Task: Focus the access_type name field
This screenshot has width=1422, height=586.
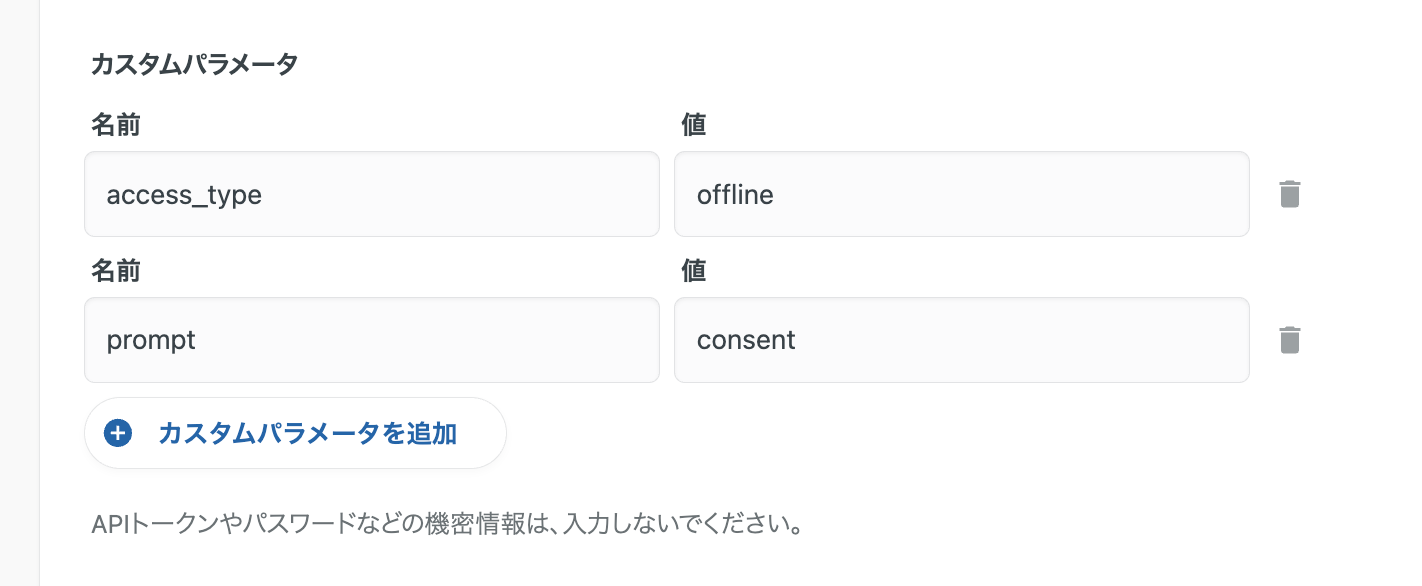Action: 371,194
